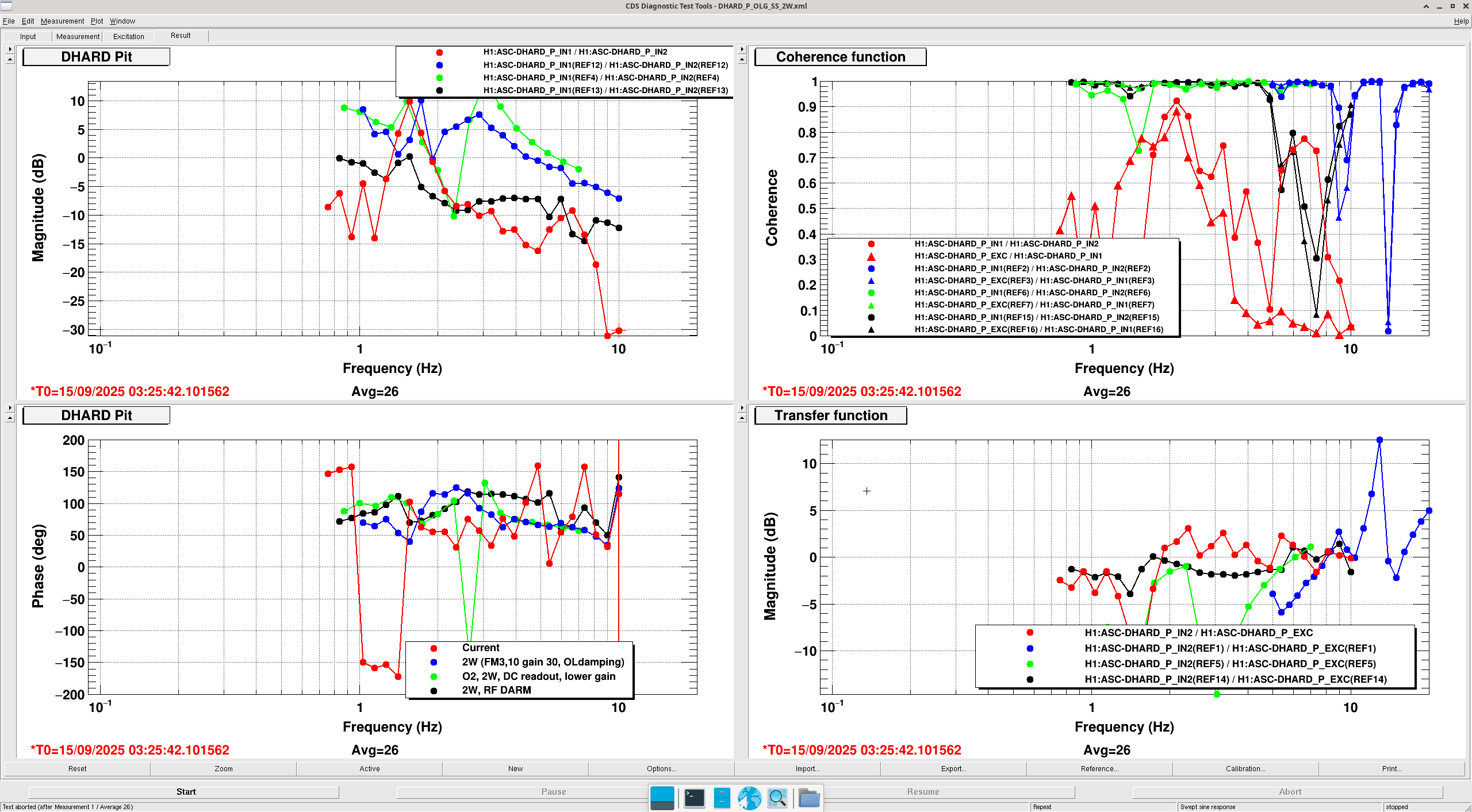Click the window menu icon in title bar
The width and height of the screenshot is (1472, 812).
(7, 6)
